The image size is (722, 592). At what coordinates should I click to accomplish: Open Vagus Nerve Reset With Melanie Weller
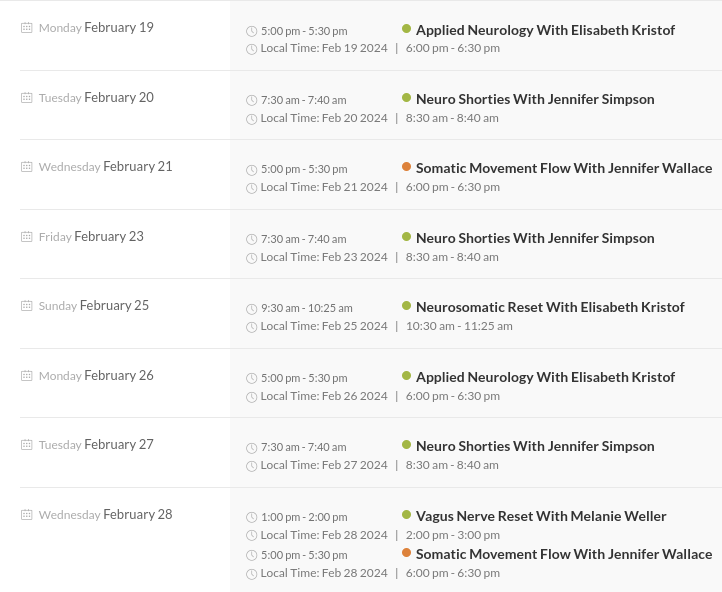[541, 517]
